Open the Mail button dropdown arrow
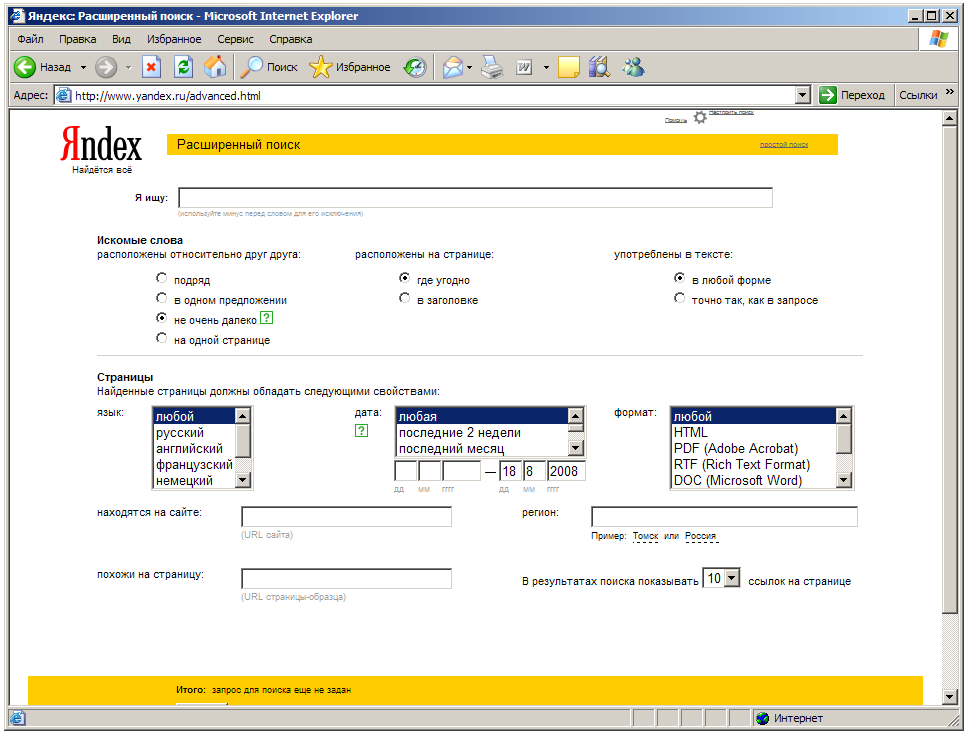 click(x=469, y=67)
